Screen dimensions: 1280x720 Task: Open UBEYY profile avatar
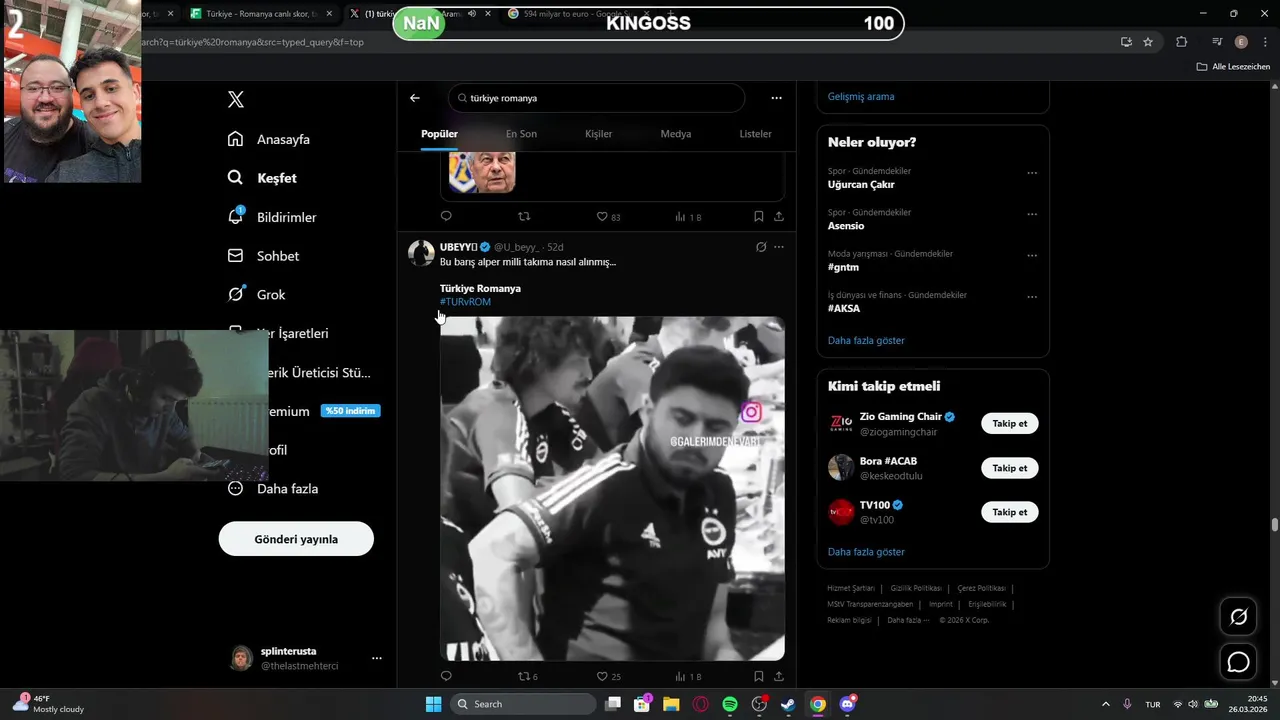pyautogui.click(x=421, y=252)
